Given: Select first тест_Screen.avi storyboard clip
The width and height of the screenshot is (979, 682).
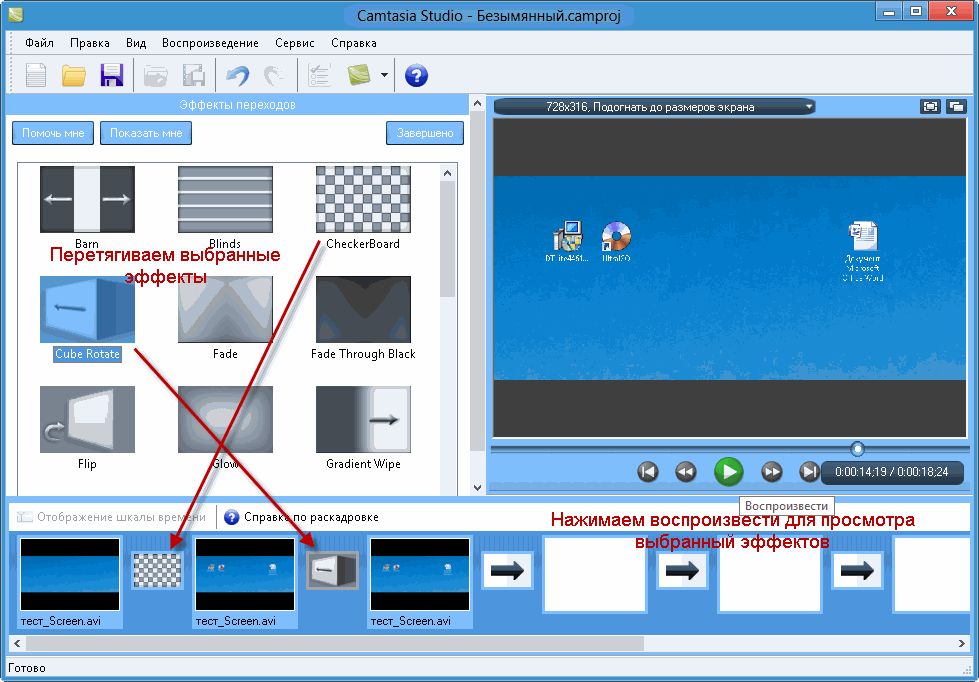Looking at the screenshot, I should 70,583.
